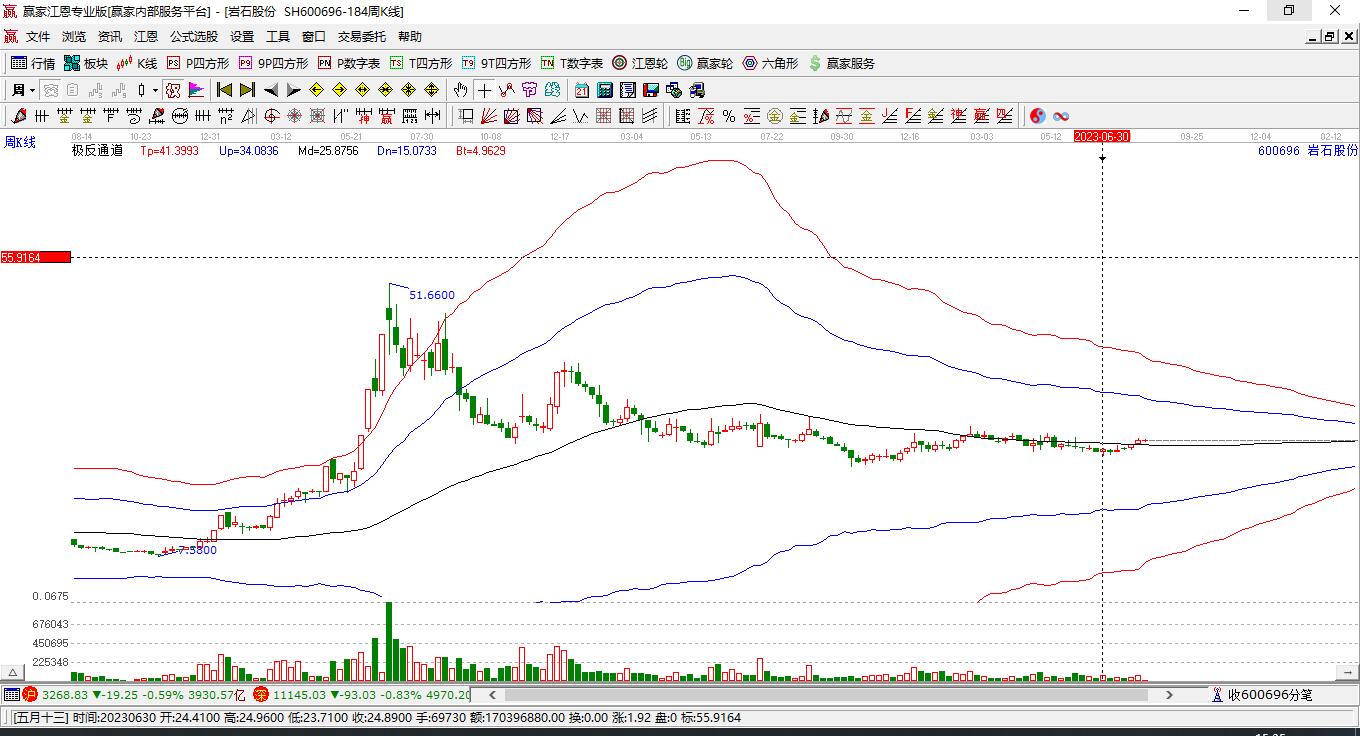
Task: Step back with the black left arrow
Action: [x=271, y=90]
